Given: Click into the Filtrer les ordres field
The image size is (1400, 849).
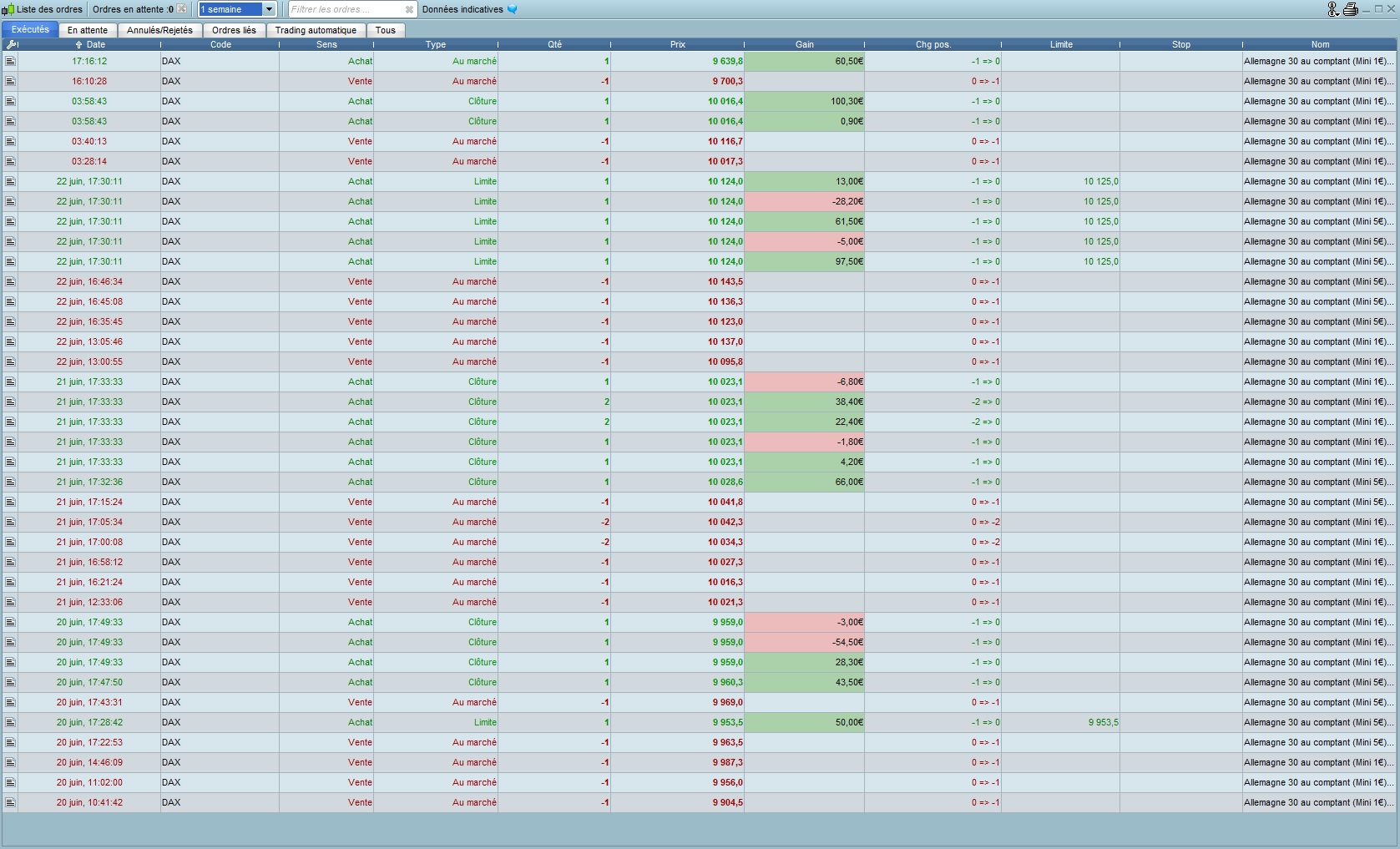Looking at the screenshot, I should (x=344, y=9).
